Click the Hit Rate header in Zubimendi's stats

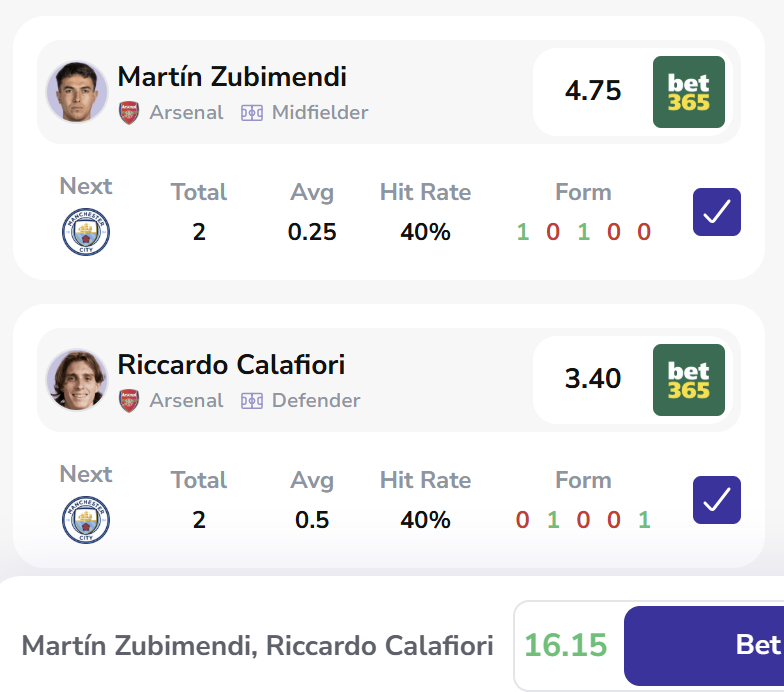[x=425, y=192]
